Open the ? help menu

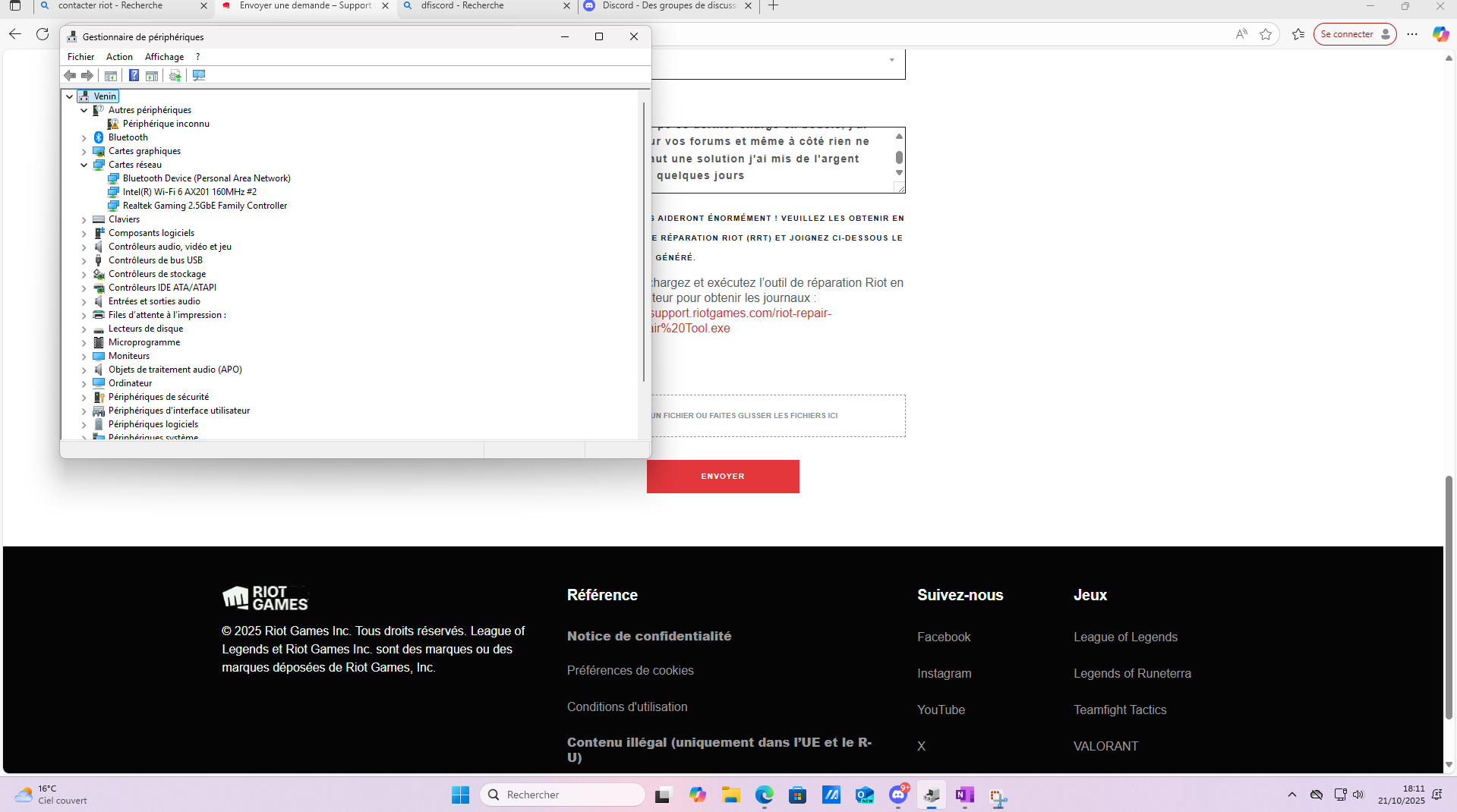(x=197, y=57)
